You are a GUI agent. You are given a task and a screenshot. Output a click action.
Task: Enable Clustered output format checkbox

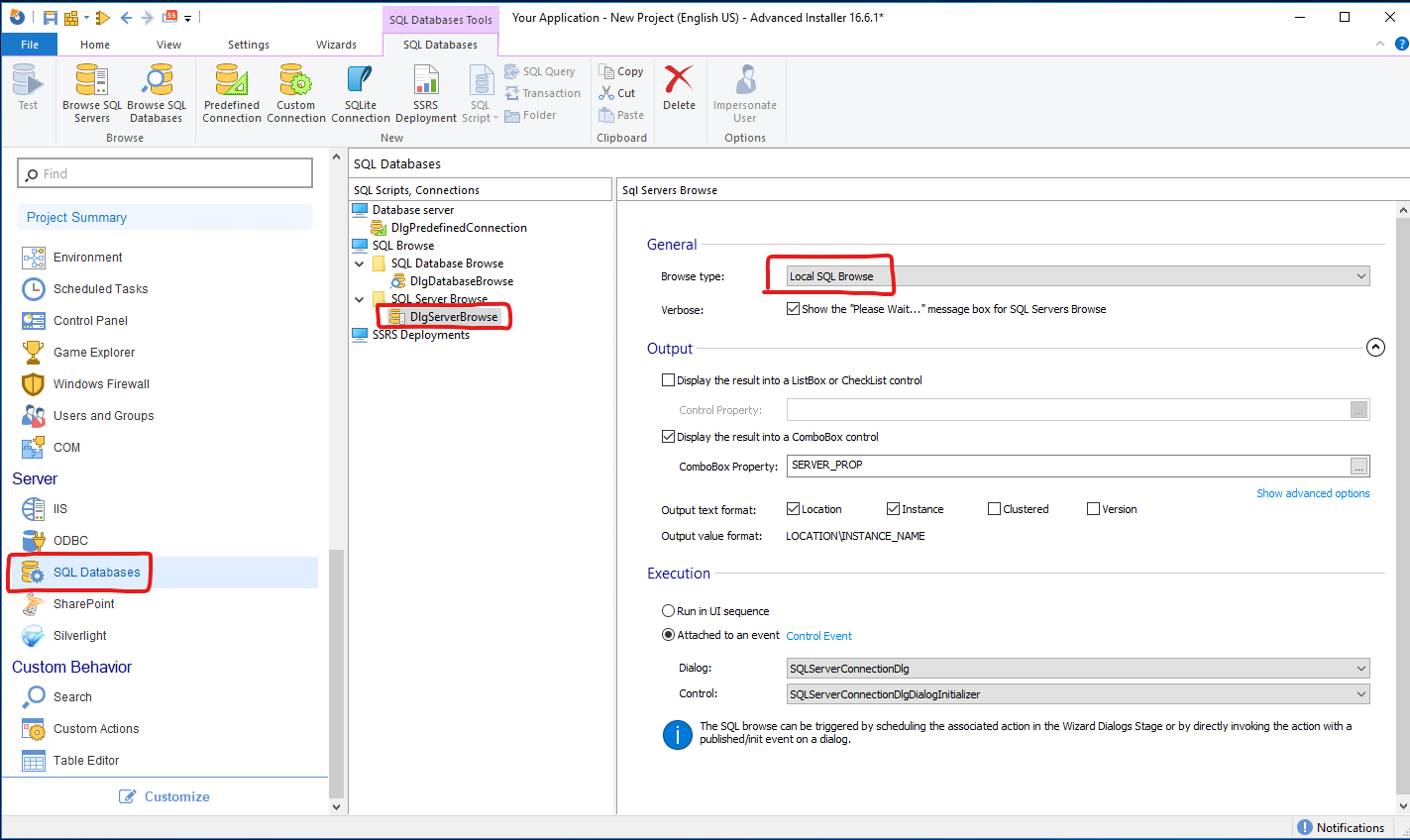tap(994, 509)
